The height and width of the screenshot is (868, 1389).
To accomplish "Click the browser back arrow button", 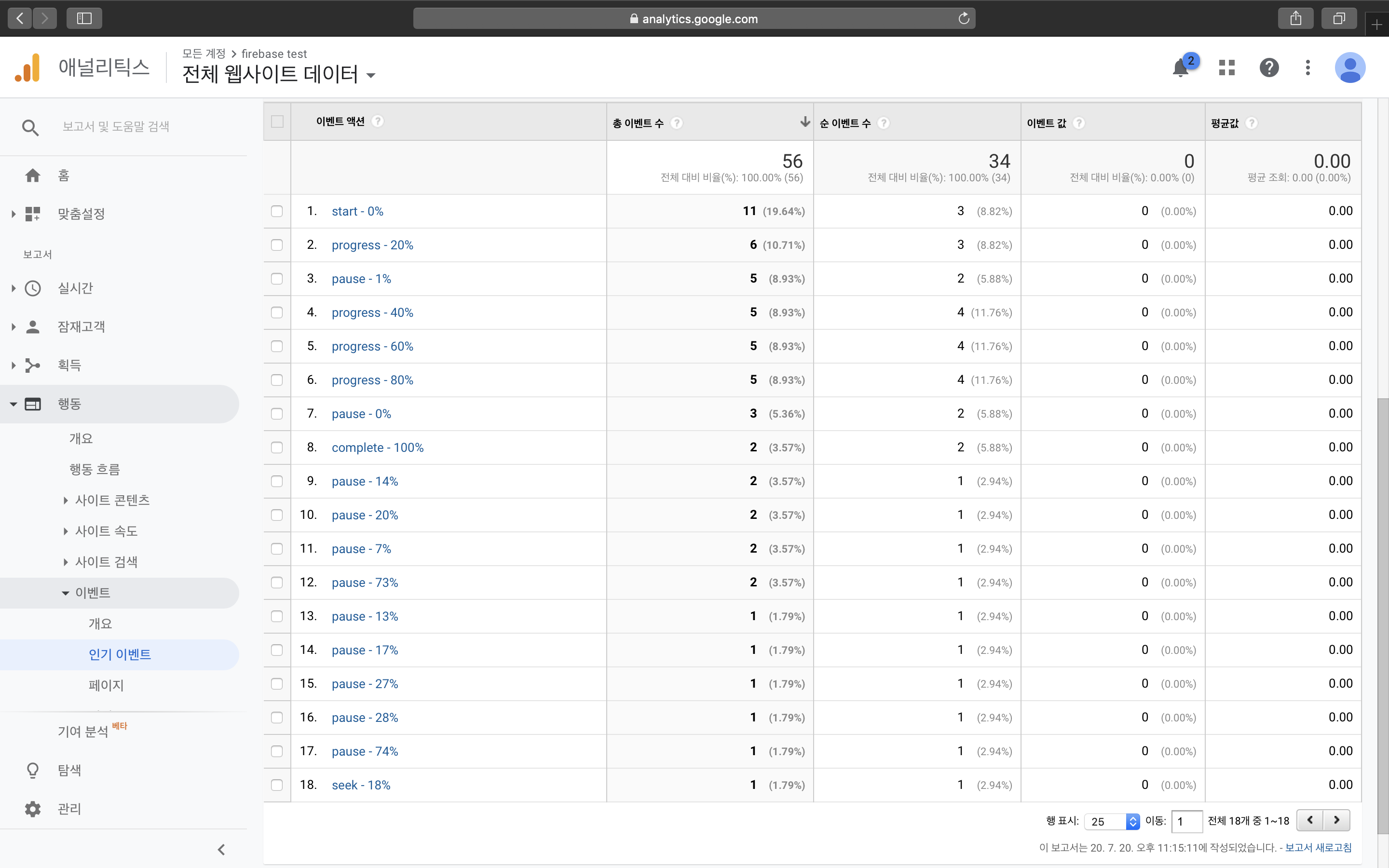I will [x=19, y=18].
